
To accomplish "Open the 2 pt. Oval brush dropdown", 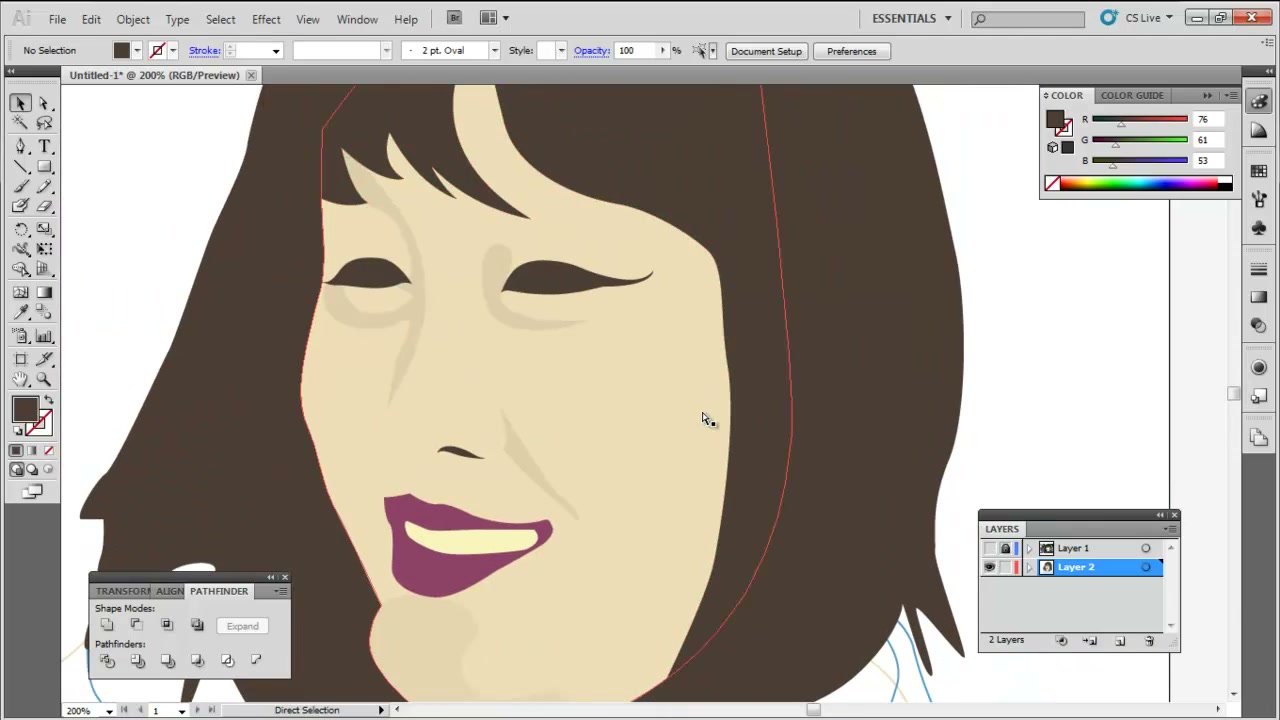I will 494,51.
